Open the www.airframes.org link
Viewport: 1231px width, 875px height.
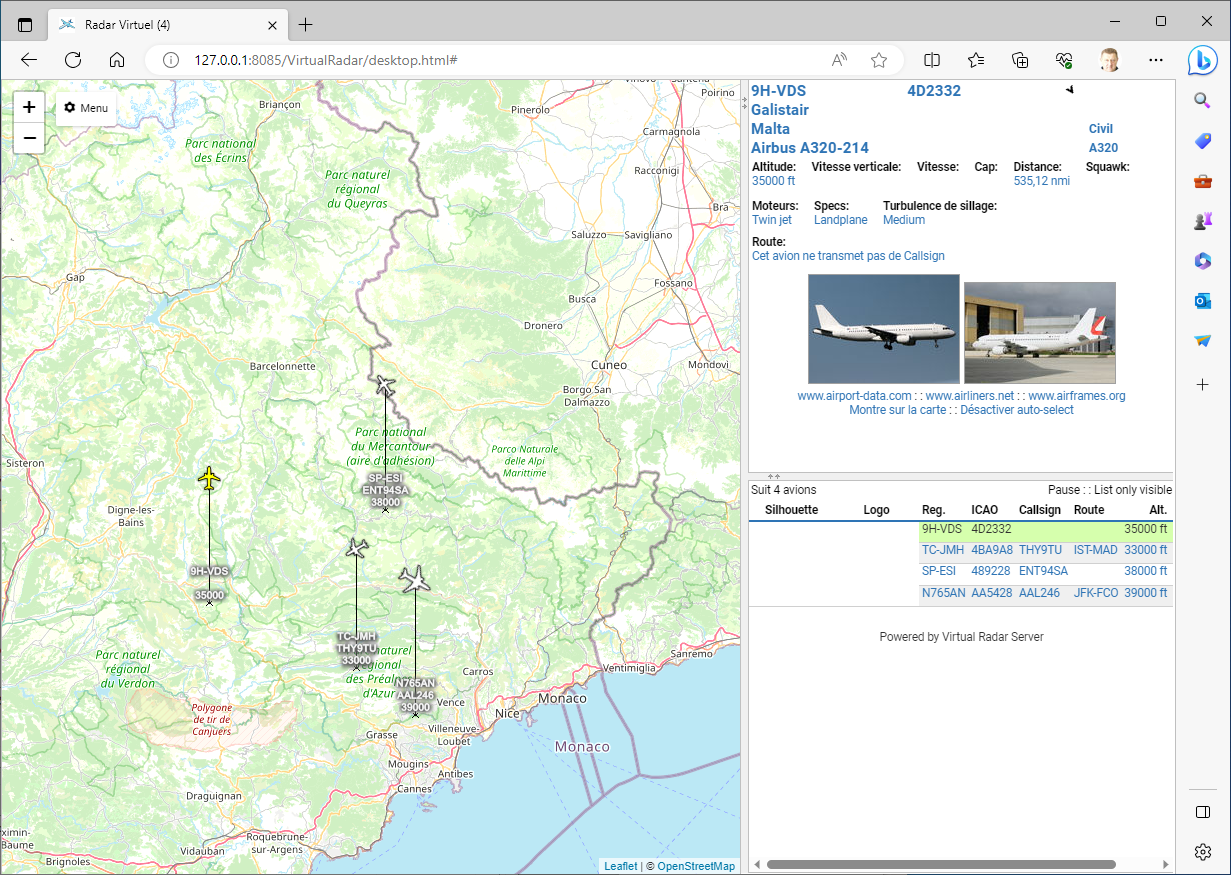[1077, 396]
